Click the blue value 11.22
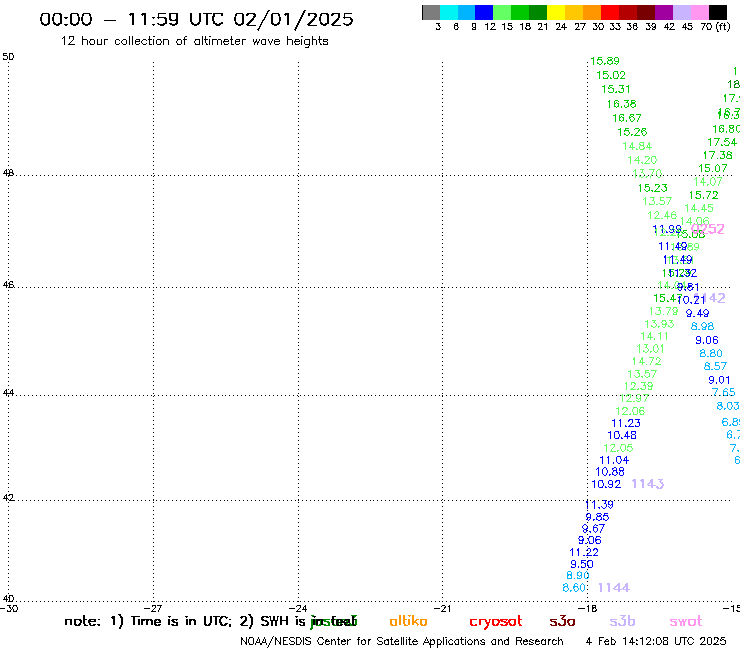740x650 pixels. tap(584, 553)
